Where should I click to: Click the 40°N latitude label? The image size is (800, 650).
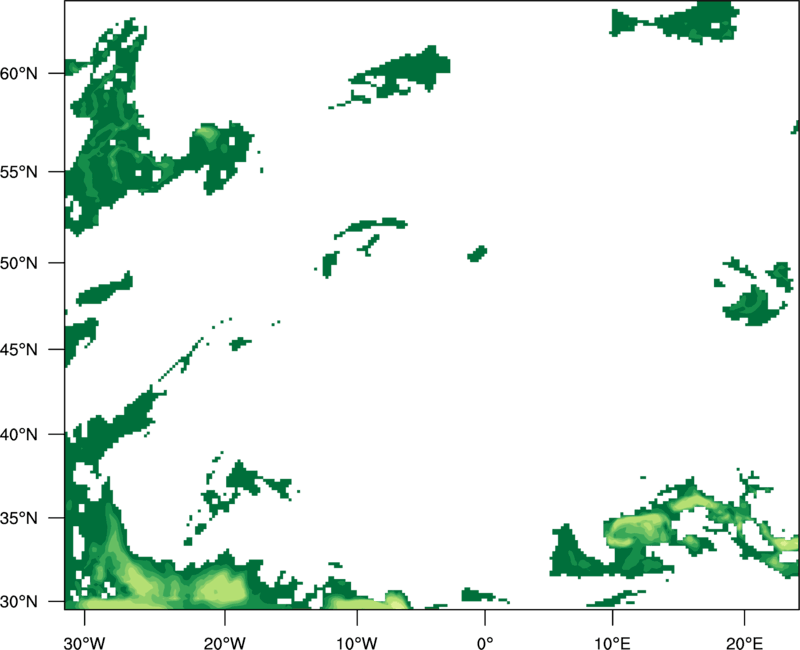tap(19, 435)
